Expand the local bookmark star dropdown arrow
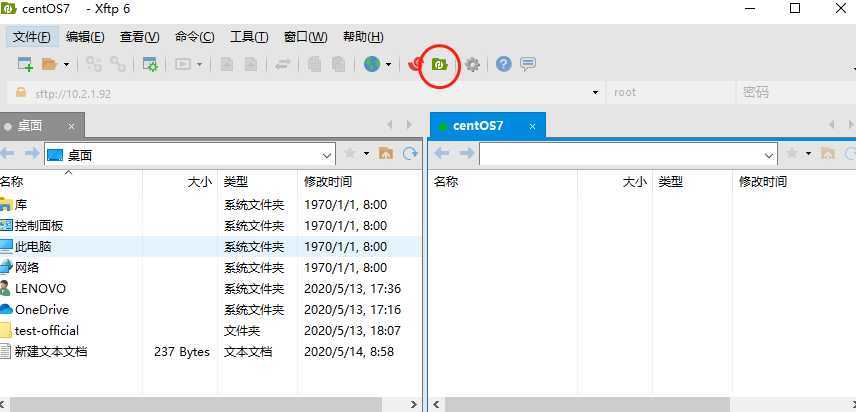Screen dimensions: 856x412 coord(366,154)
